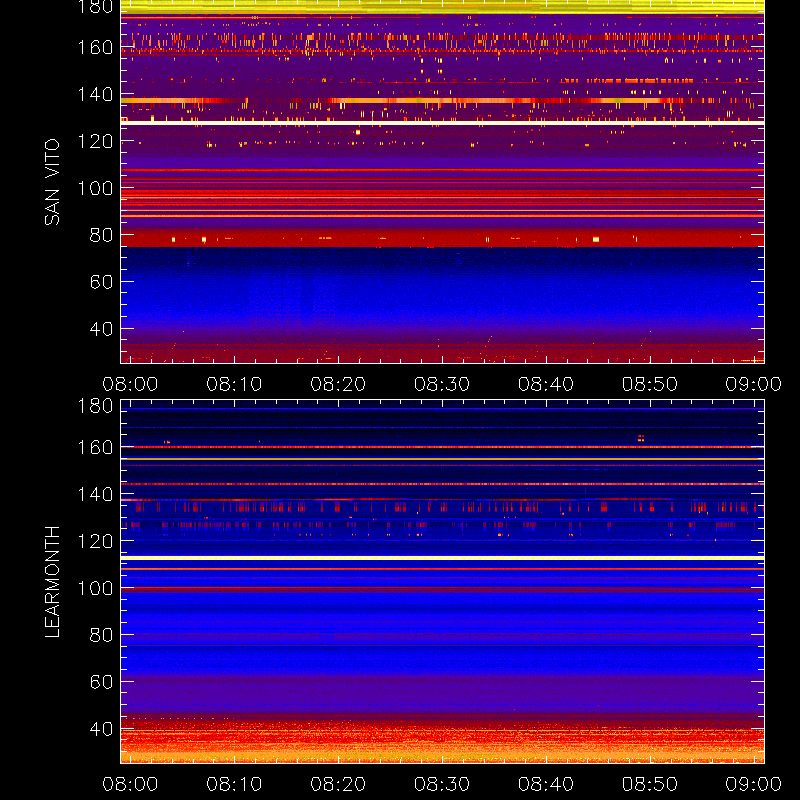Viewport: 800px width, 800px height.
Task: Click the 160 frequency label on Learmonth plot
Action: coord(95,447)
